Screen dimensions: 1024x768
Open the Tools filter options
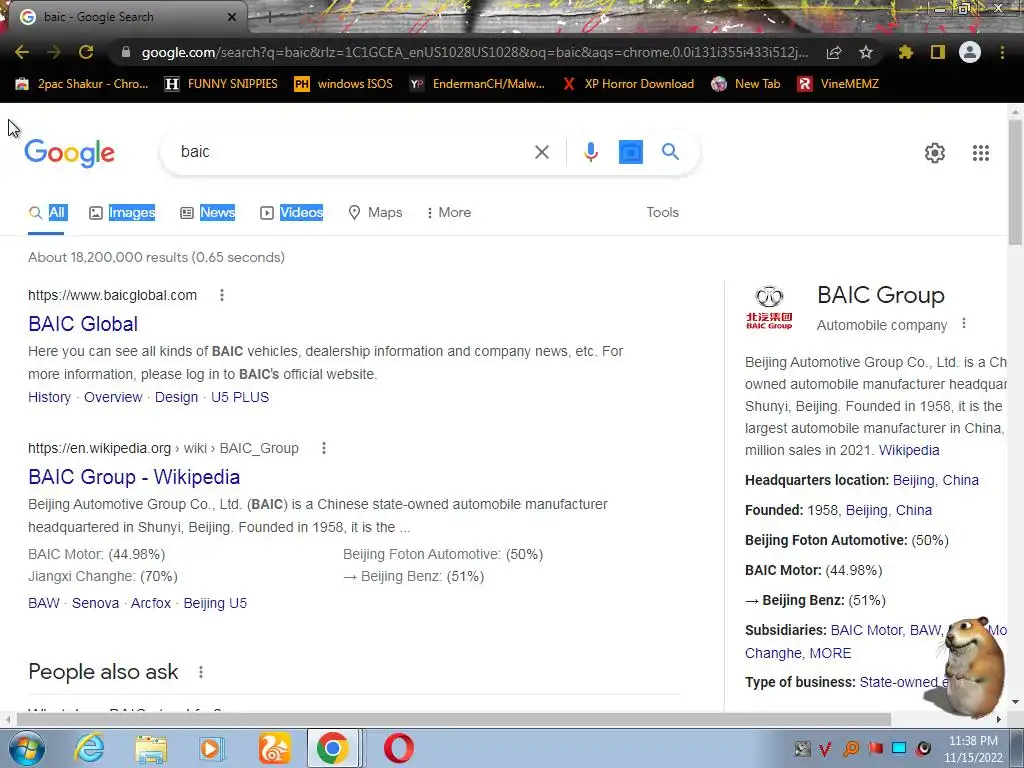(x=662, y=212)
